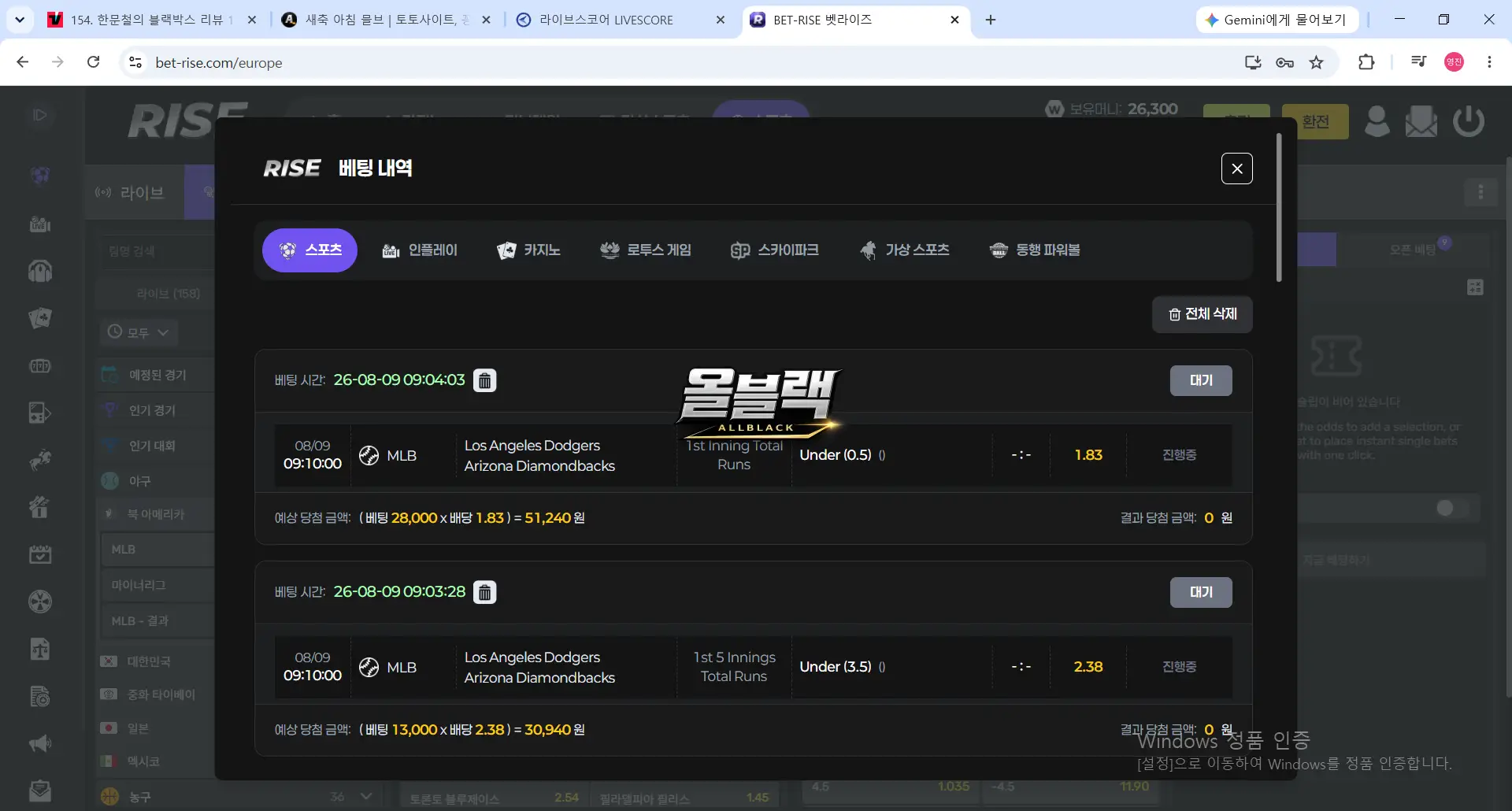
Task: Click the 51,240 원 expected payout
Action: [x=555, y=518]
